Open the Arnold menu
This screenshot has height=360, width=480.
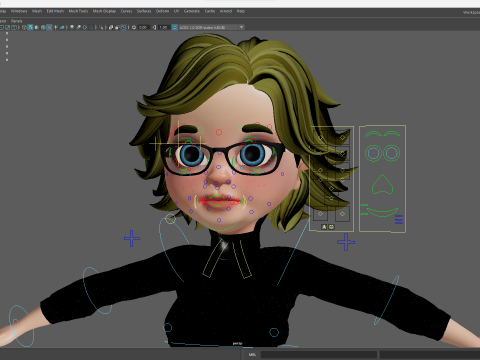click(x=226, y=11)
